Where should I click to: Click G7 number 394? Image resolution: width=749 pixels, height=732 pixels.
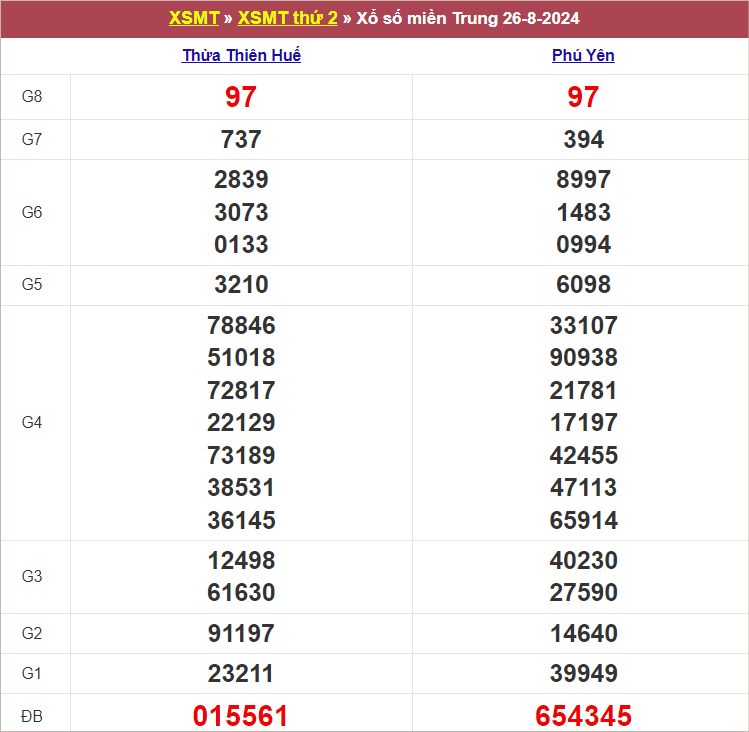pyautogui.click(x=583, y=140)
